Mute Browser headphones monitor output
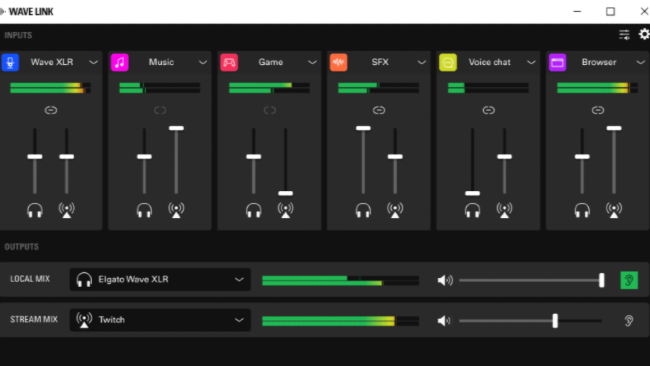The image size is (650, 366). pos(582,210)
